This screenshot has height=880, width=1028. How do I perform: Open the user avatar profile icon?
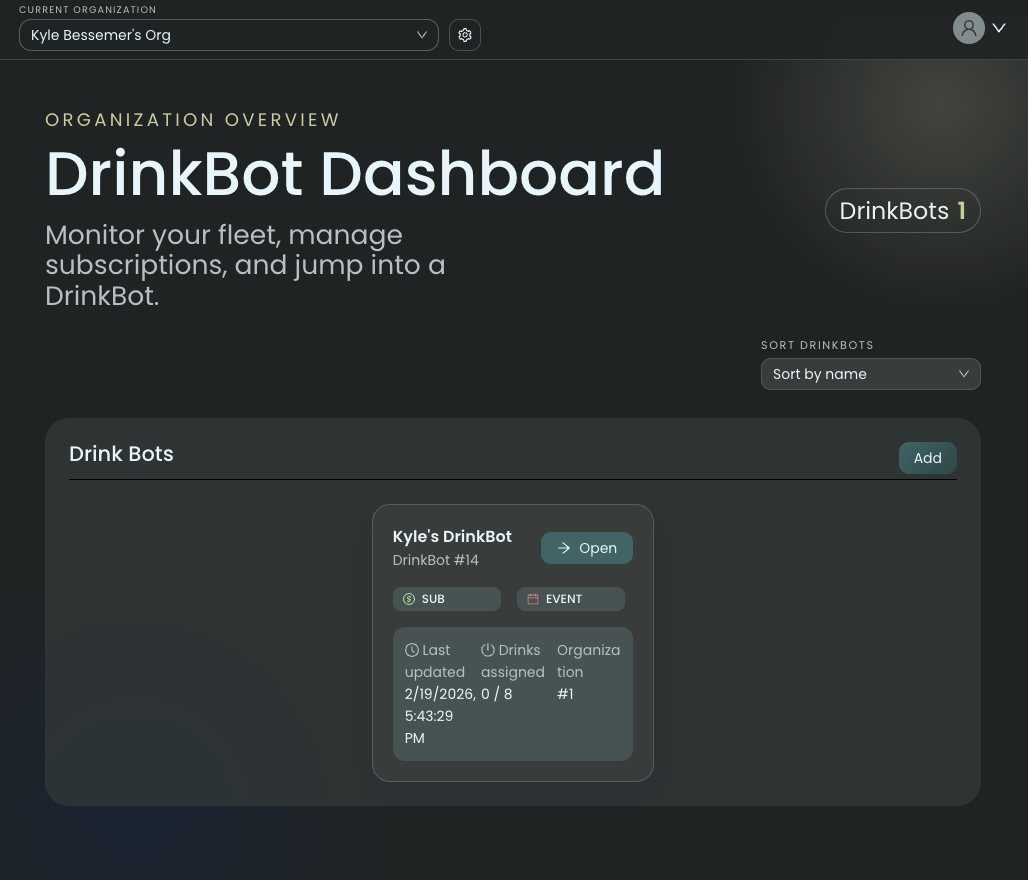968,27
